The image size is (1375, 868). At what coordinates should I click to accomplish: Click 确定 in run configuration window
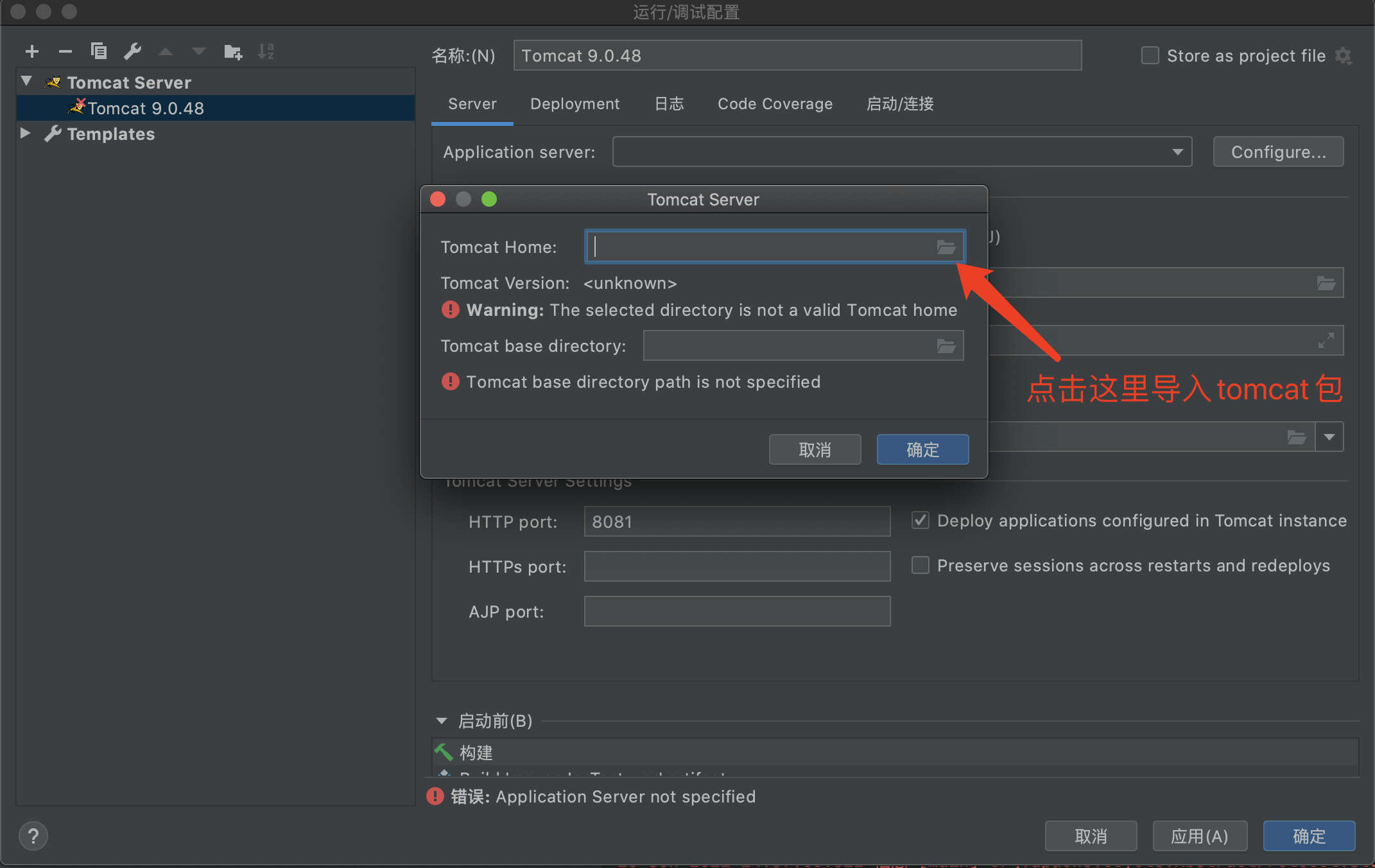click(x=1309, y=836)
